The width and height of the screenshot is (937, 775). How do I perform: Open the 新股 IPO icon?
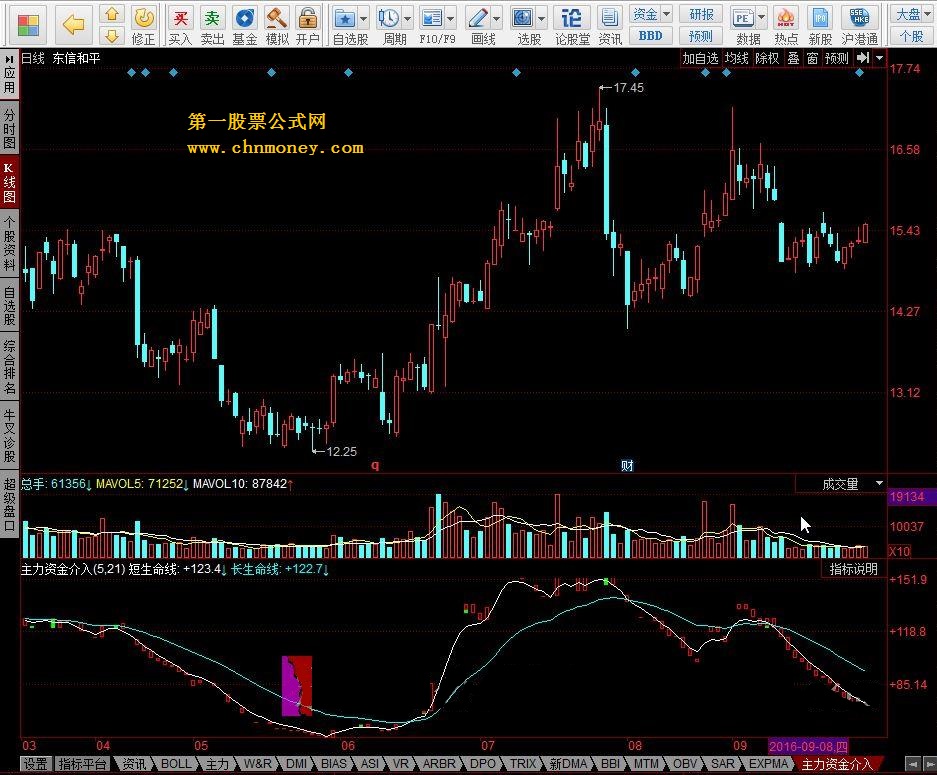click(x=820, y=18)
